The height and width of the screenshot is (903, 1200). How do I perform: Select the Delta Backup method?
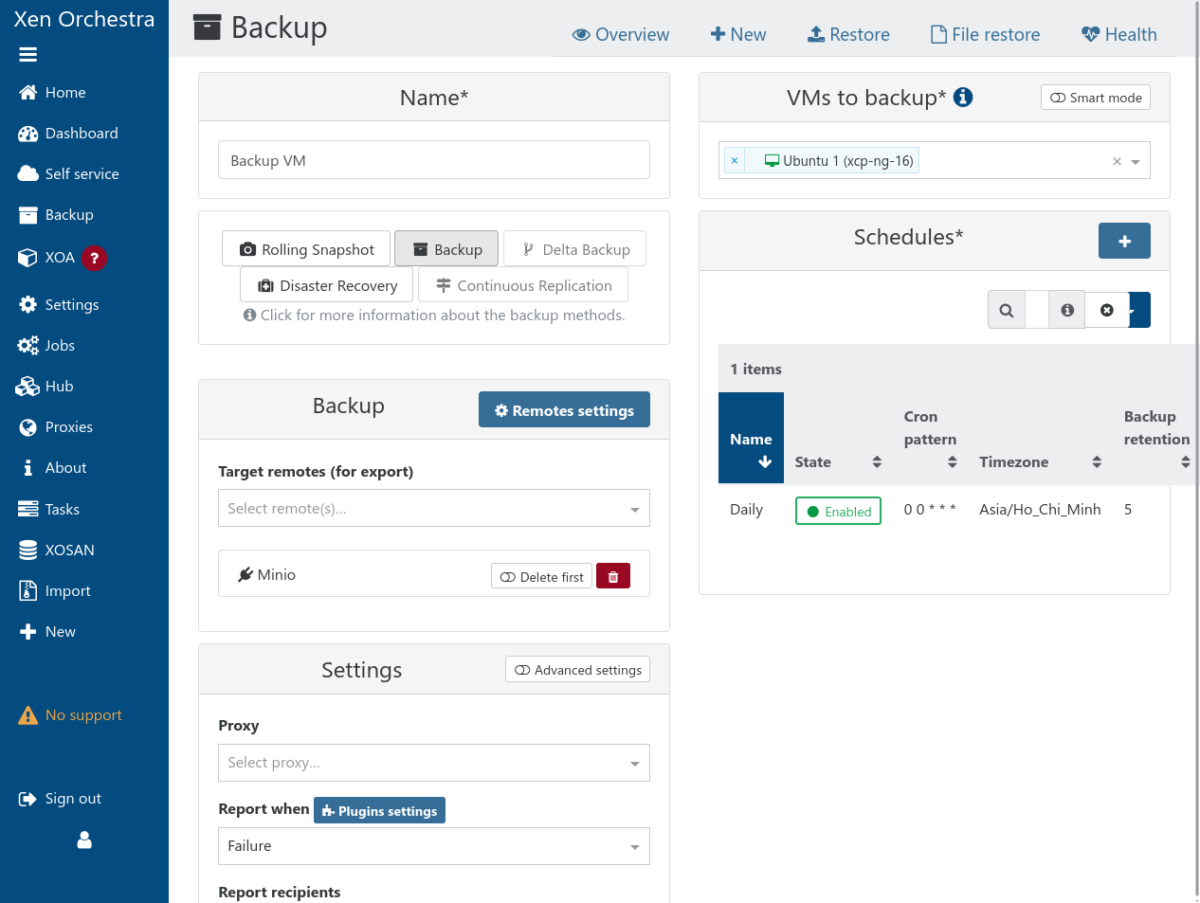coord(575,248)
